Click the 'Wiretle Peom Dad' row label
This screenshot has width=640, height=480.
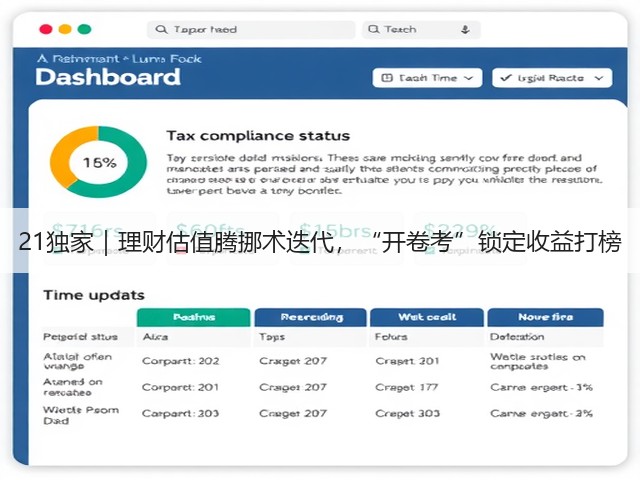click(x=81, y=415)
